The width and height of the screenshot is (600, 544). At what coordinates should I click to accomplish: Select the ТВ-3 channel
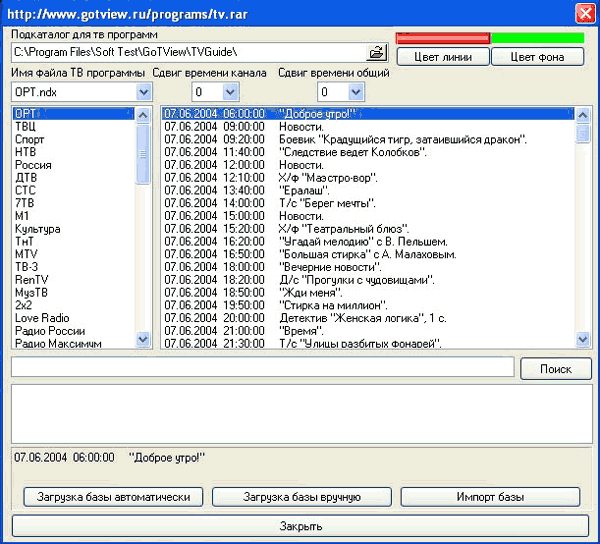[73, 267]
